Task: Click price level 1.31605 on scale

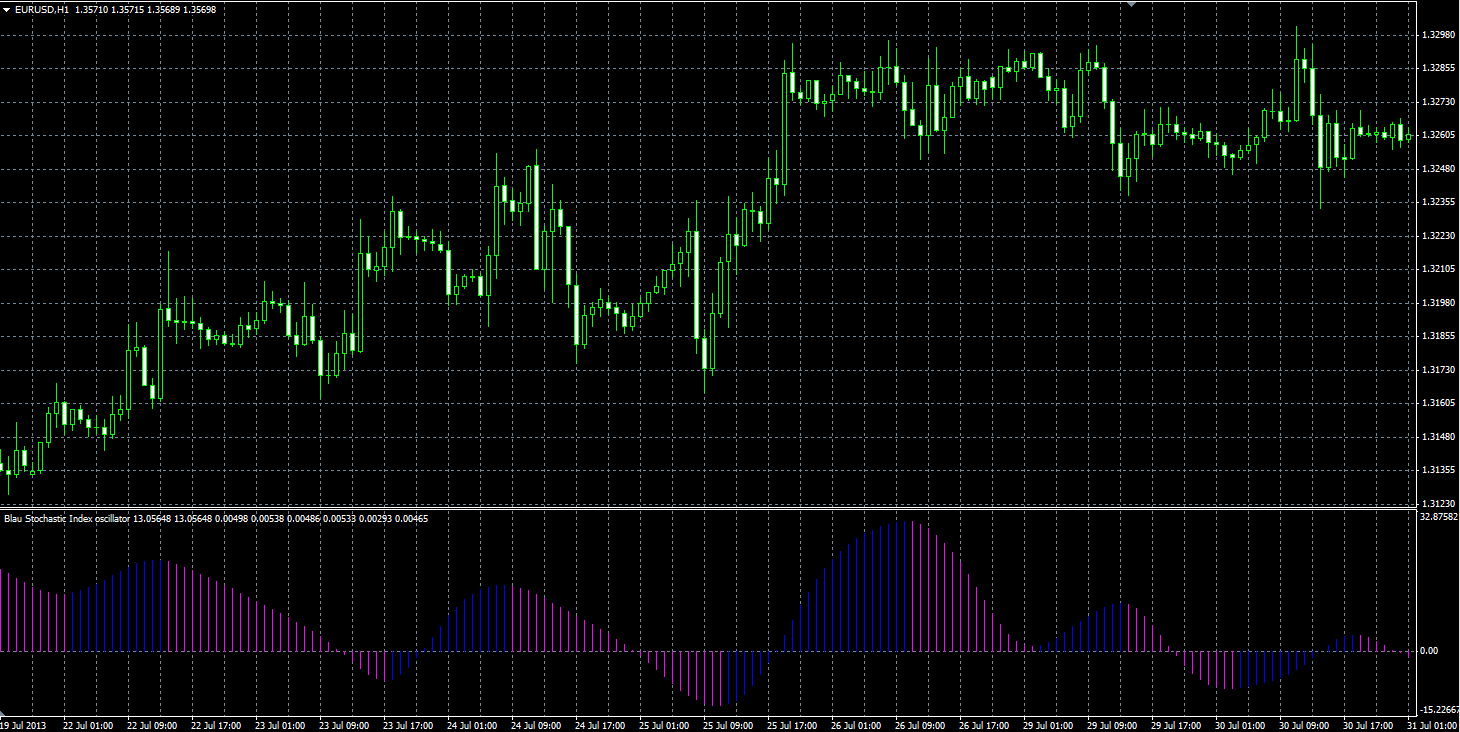Action: tap(1437, 403)
